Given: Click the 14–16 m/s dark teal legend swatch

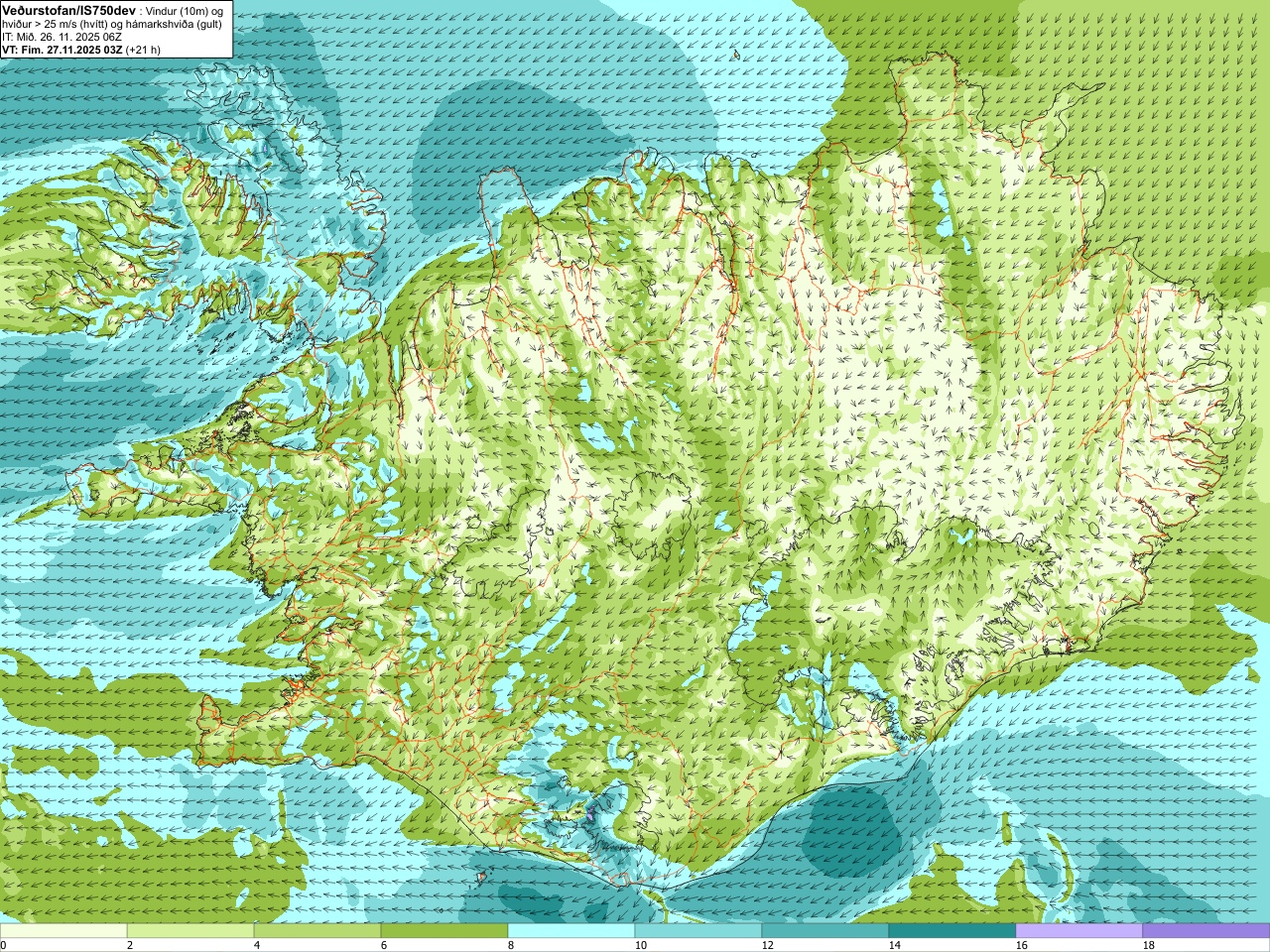Looking at the screenshot, I should (x=952, y=931).
